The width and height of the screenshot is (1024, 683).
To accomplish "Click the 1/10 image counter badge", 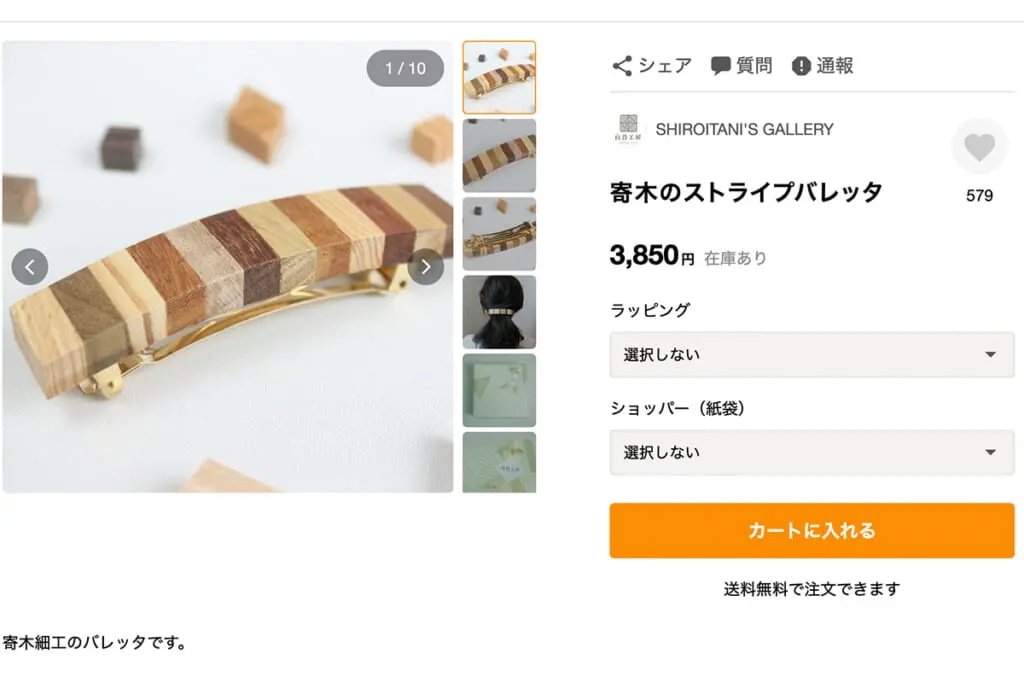I will click(x=404, y=70).
